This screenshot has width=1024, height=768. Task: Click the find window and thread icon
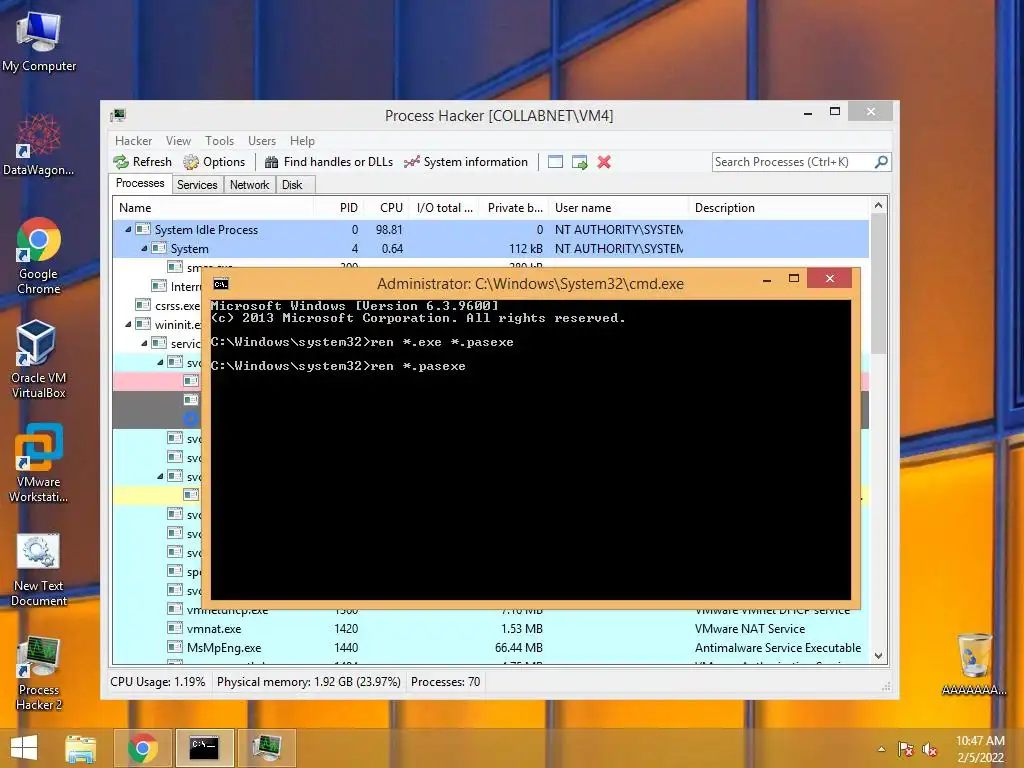click(x=579, y=162)
